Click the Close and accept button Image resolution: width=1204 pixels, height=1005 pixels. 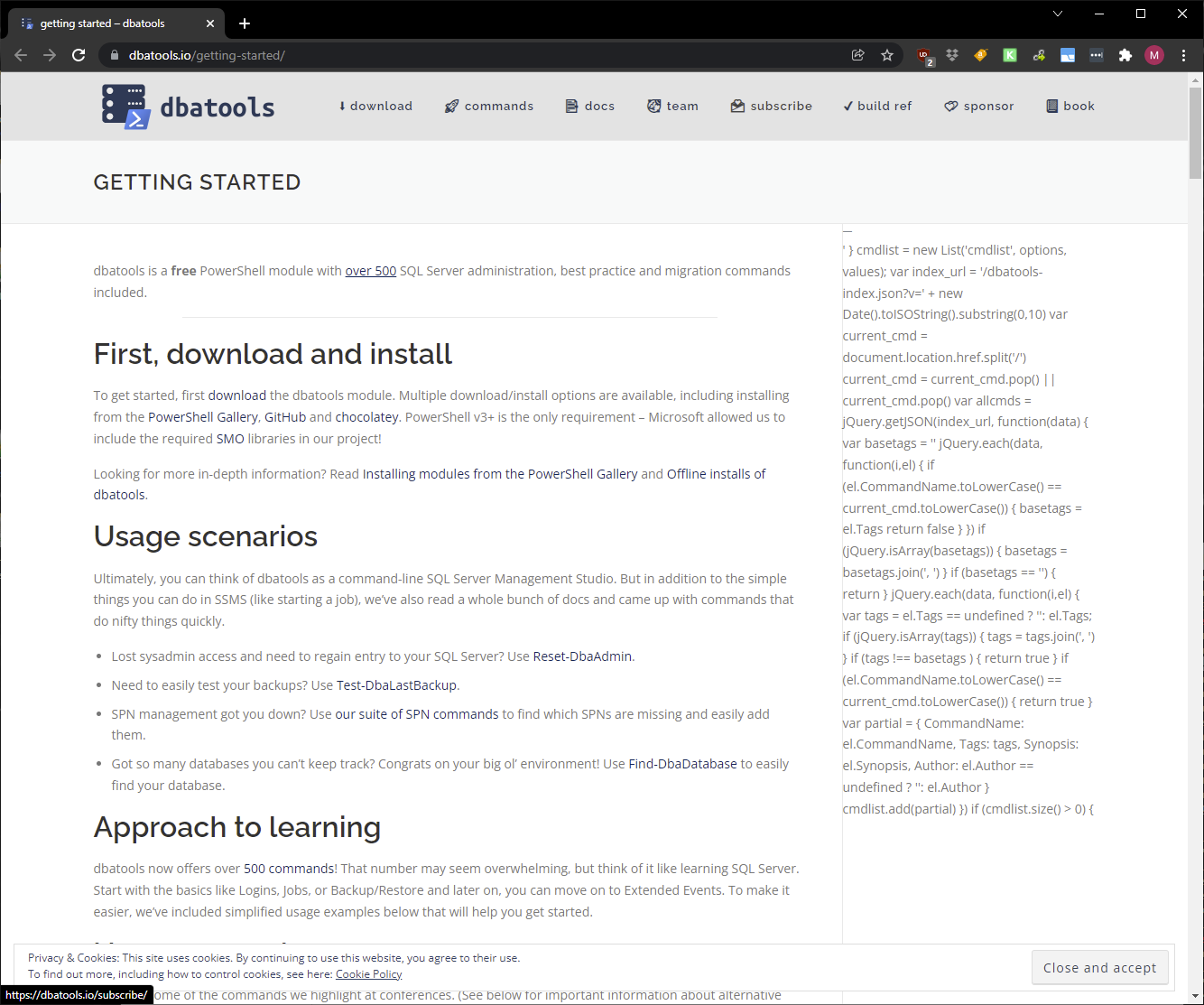tap(1100, 967)
